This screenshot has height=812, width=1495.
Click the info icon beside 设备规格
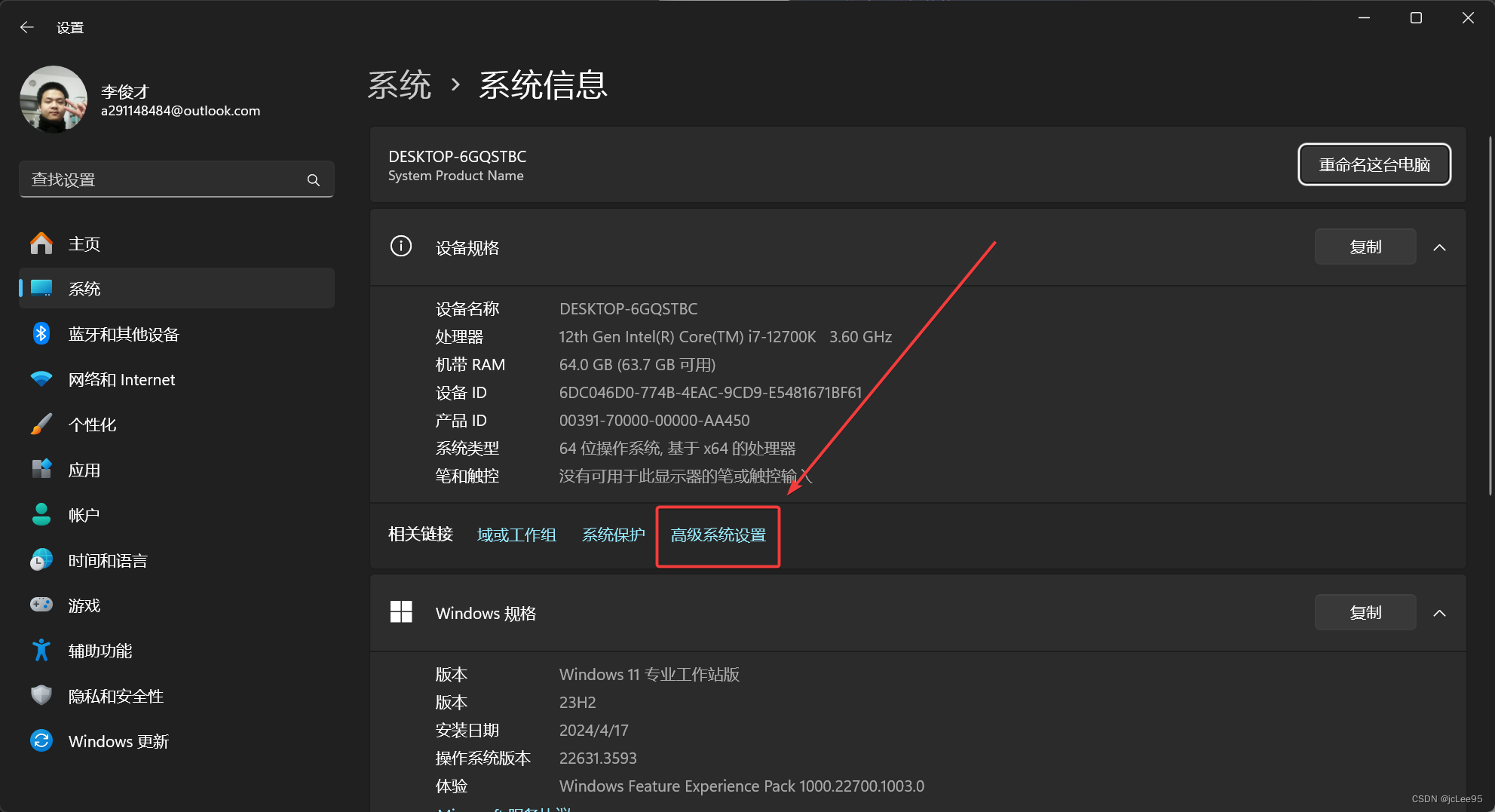tap(401, 247)
